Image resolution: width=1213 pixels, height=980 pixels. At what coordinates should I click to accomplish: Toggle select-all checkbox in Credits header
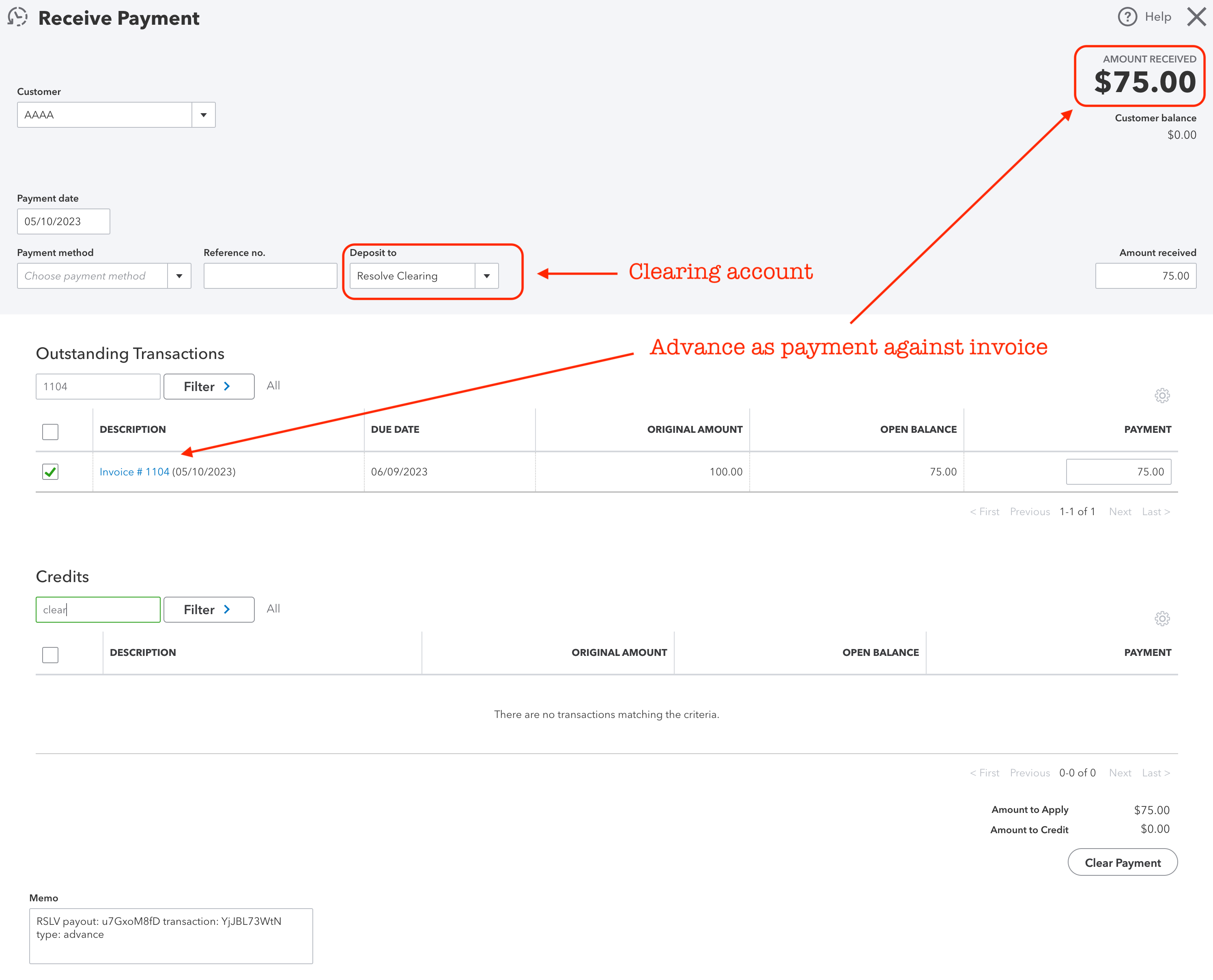pos(50,654)
